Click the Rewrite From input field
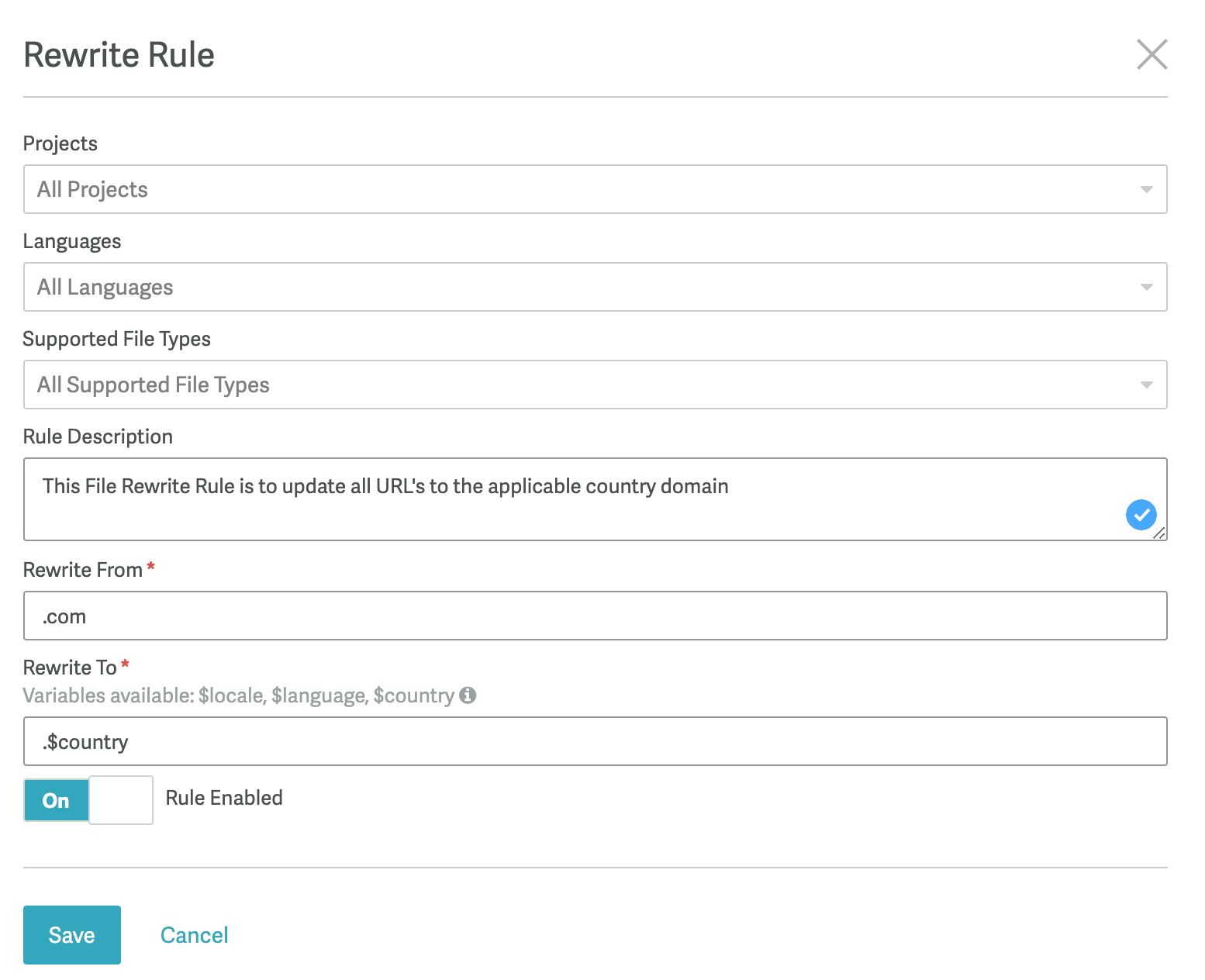The image size is (1205, 980). (595, 616)
